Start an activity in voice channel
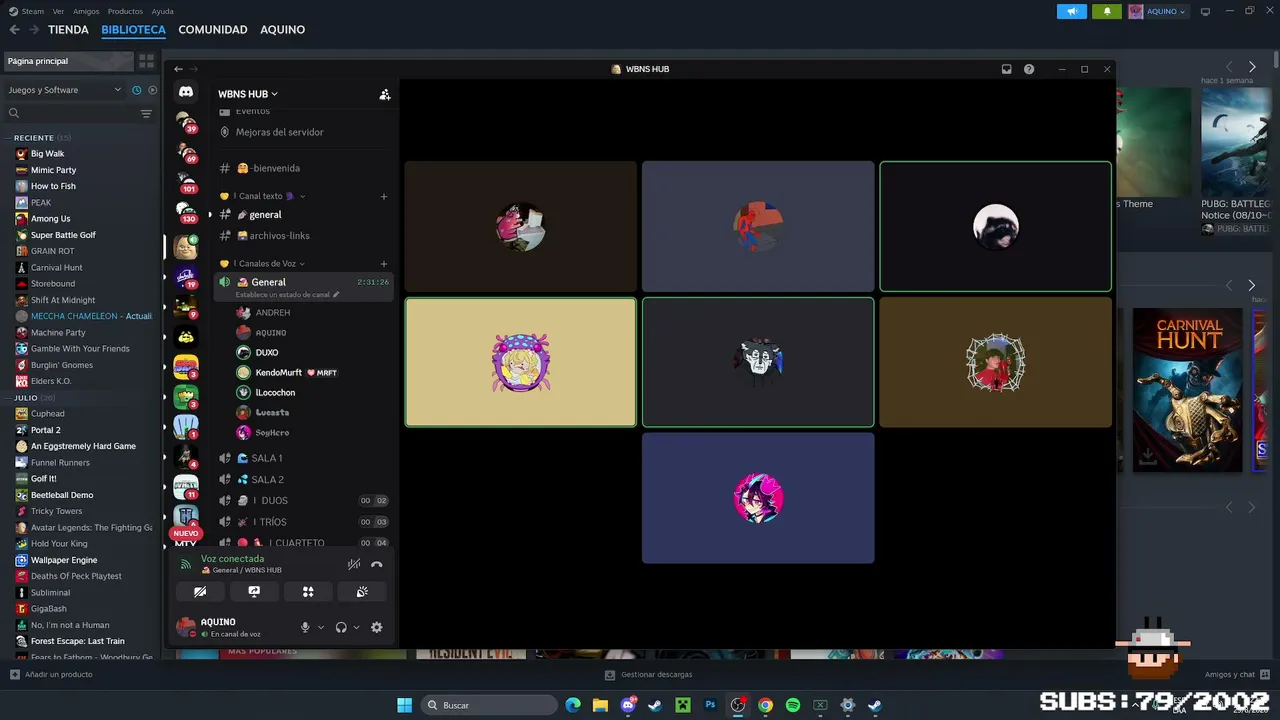Viewport: 1280px width, 720px height. coord(308,592)
